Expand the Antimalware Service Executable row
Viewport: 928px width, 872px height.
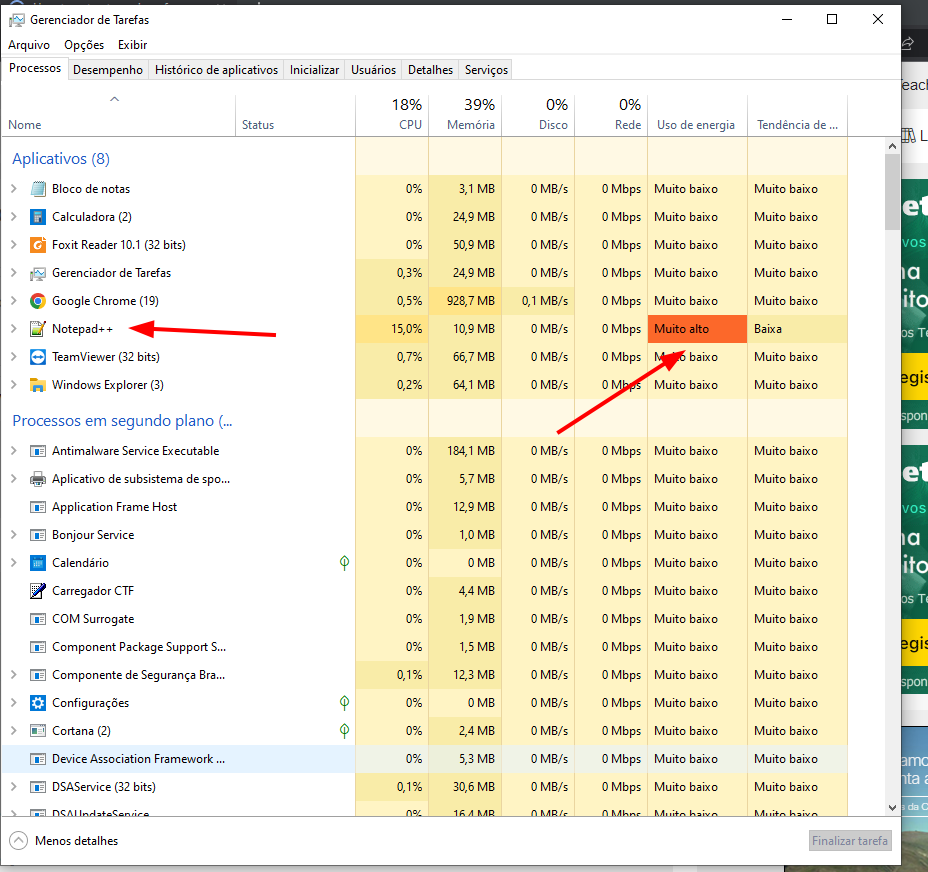click(14, 451)
